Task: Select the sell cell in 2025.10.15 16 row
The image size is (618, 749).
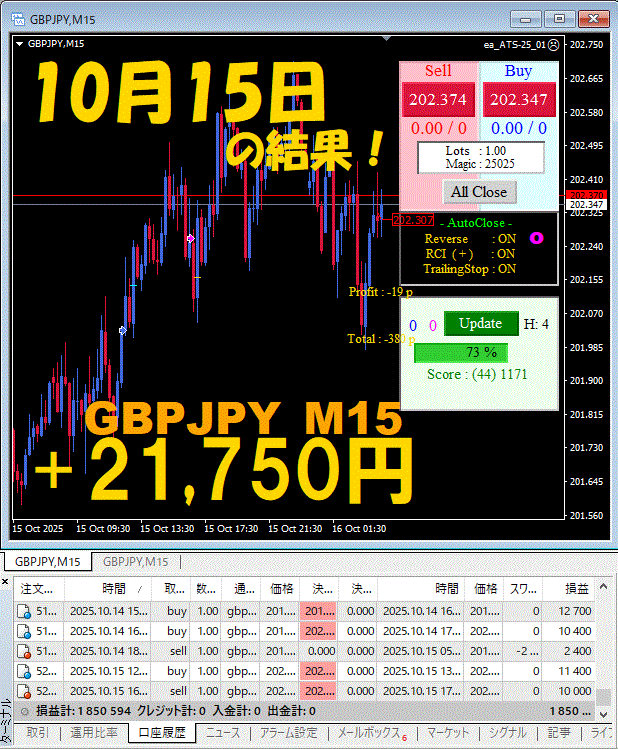Action: [171, 691]
